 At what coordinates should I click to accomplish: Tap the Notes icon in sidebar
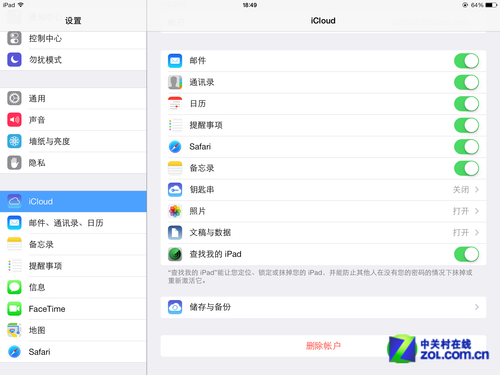(x=14, y=244)
